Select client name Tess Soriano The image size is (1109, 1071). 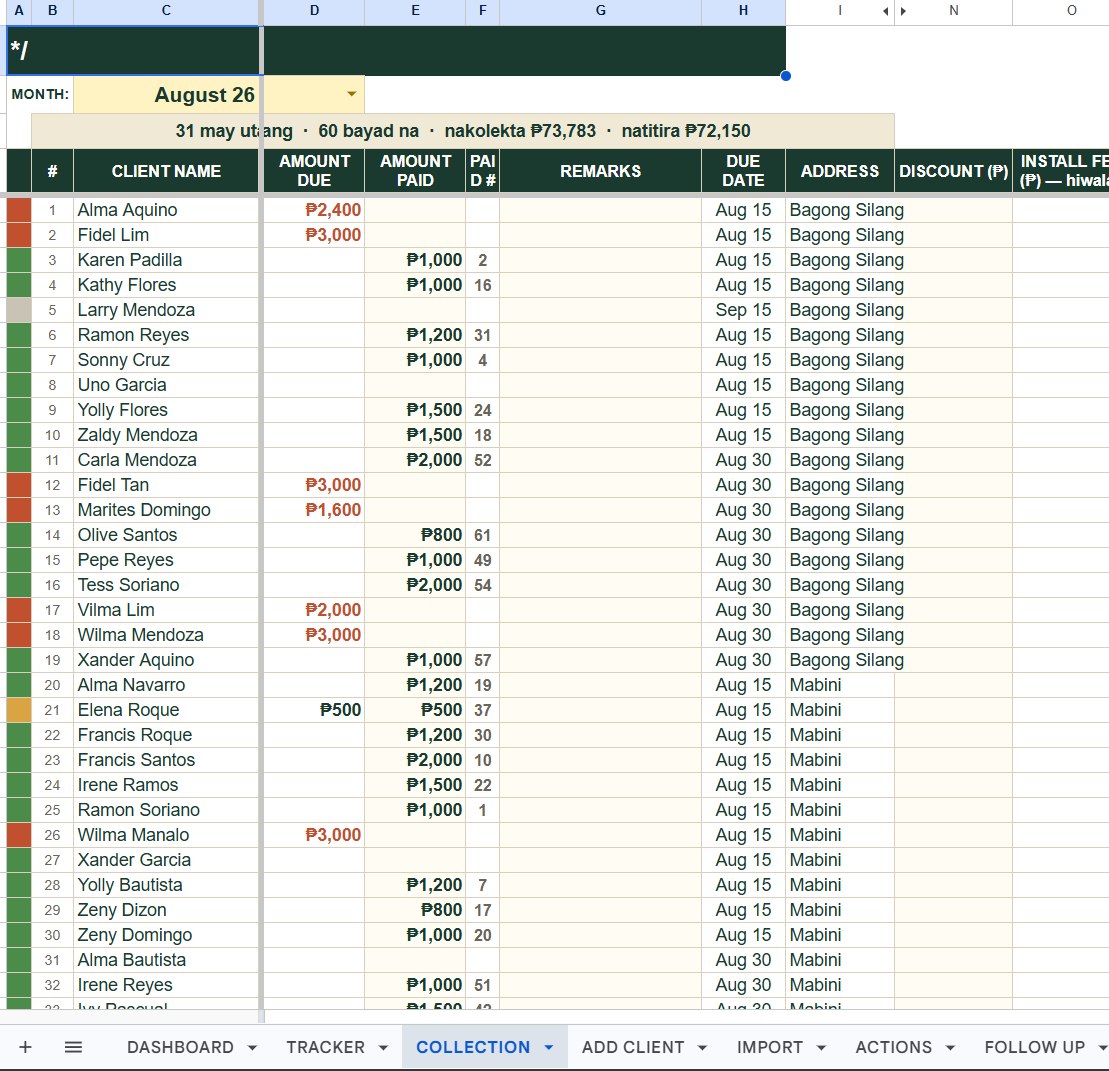point(166,585)
